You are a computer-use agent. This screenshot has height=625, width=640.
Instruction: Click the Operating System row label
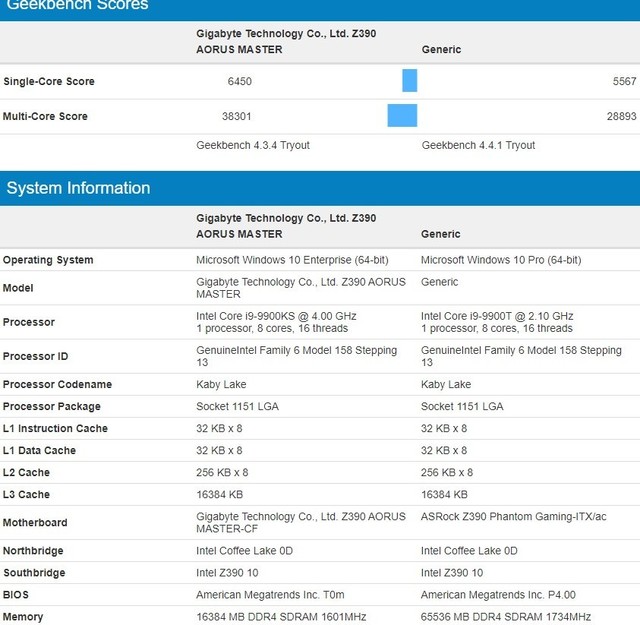(x=48, y=260)
